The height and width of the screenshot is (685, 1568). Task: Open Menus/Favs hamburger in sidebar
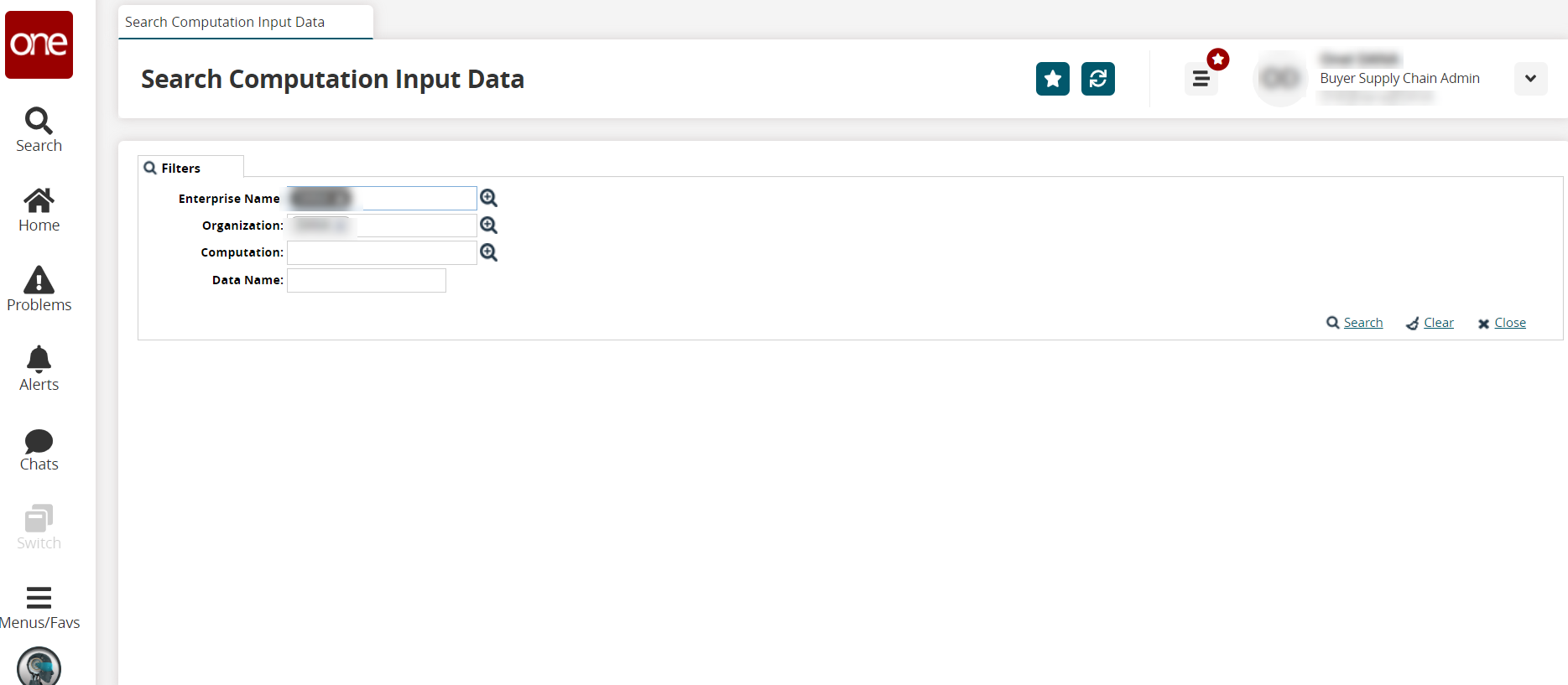coord(39,608)
